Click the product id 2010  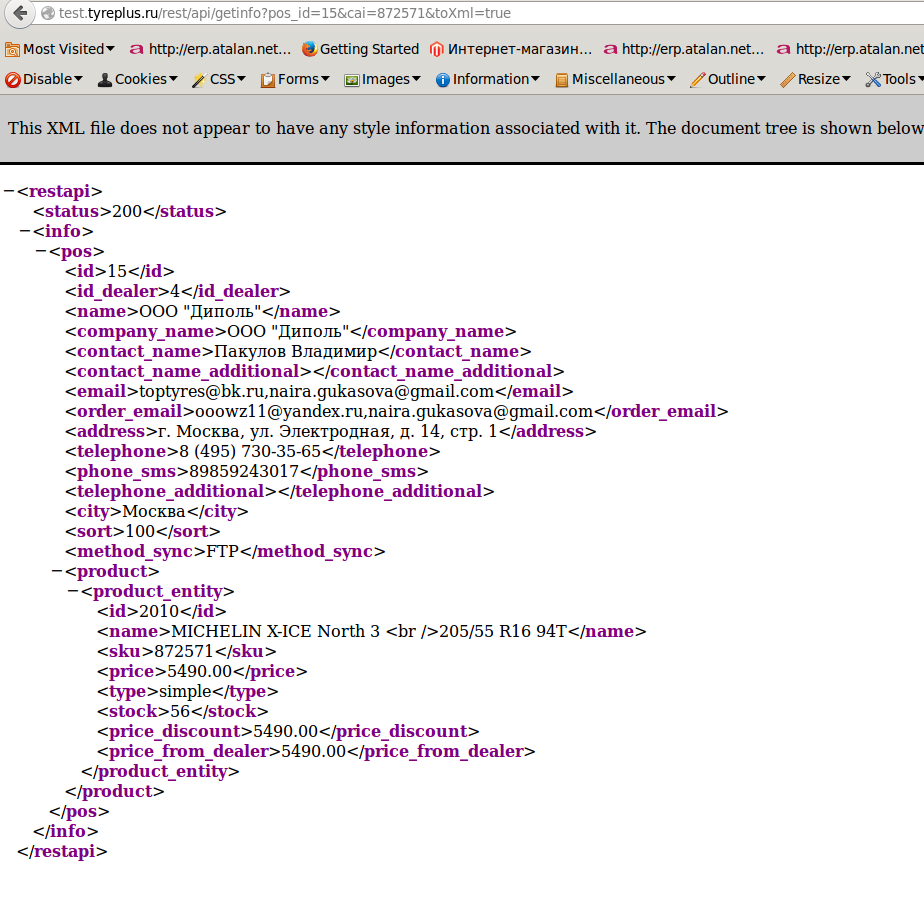click(x=159, y=611)
